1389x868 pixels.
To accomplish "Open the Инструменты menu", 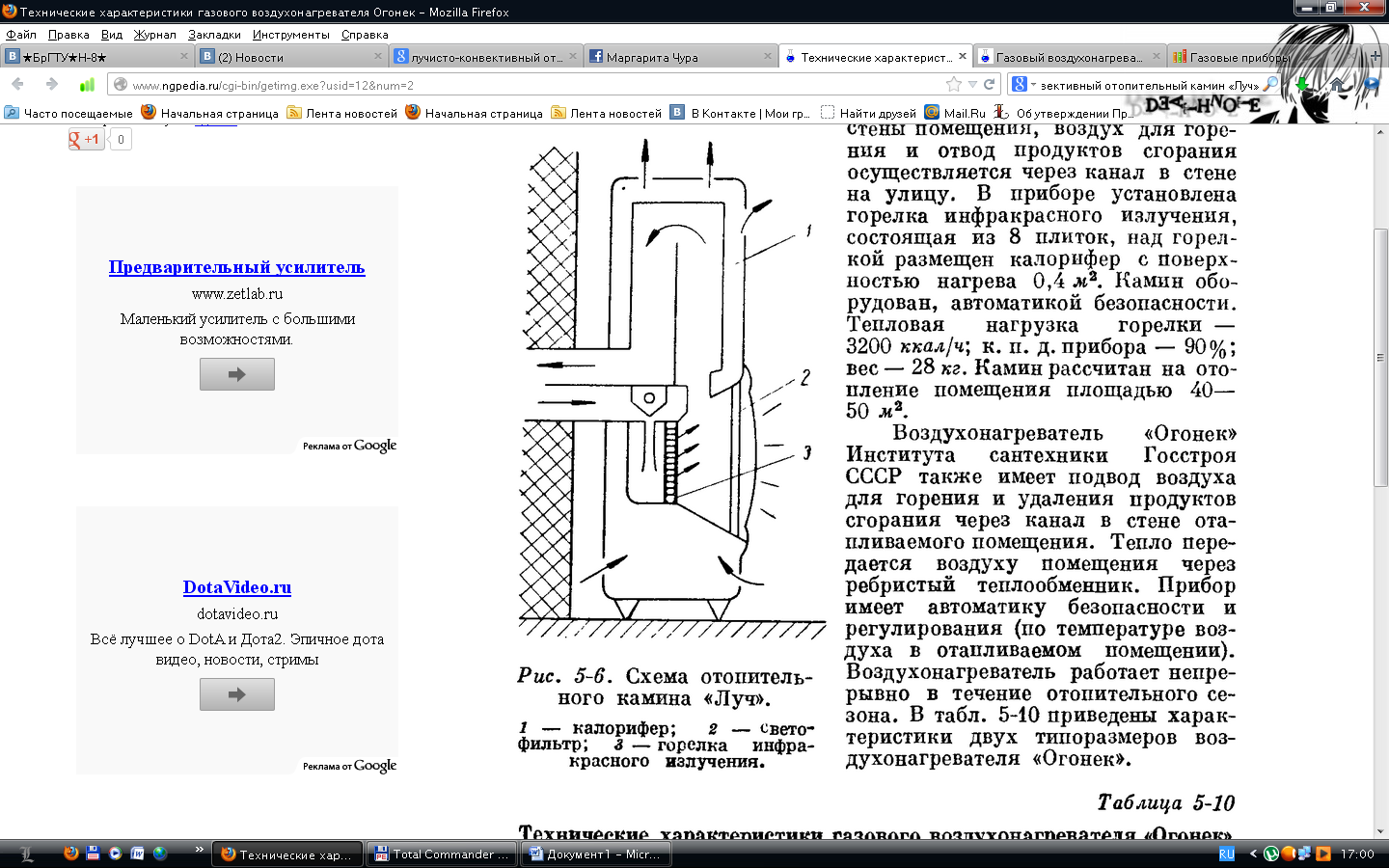I will point(291,34).
